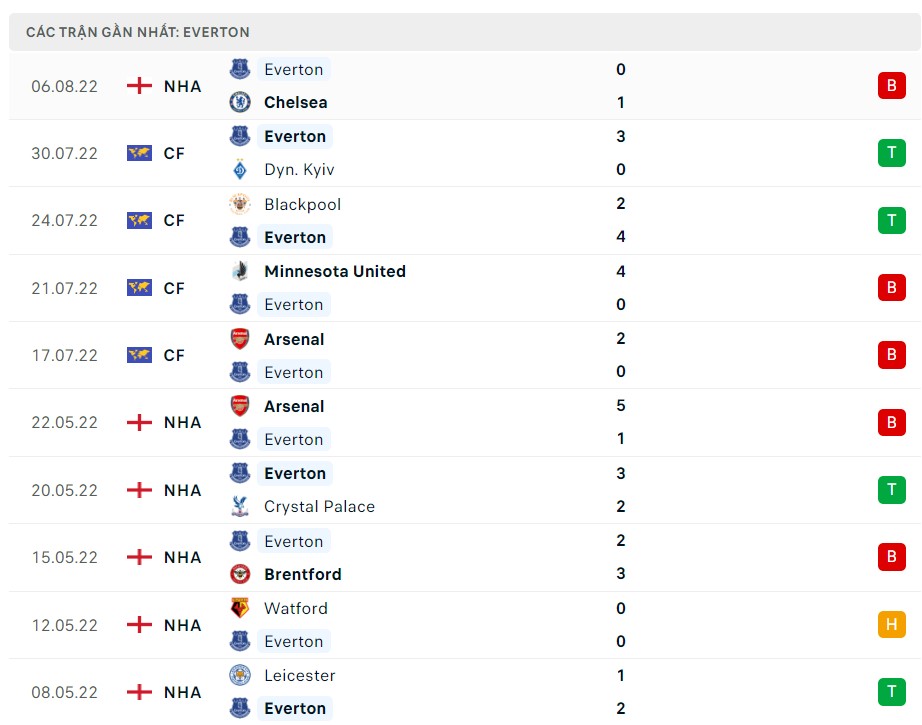Click the 'Các trận gần nhất: Everton' header

(138, 32)
